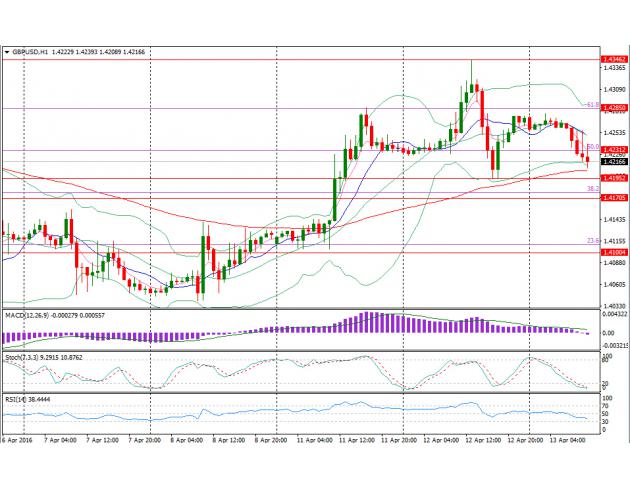Select the 1.41004 red price label

click(614, 253)
